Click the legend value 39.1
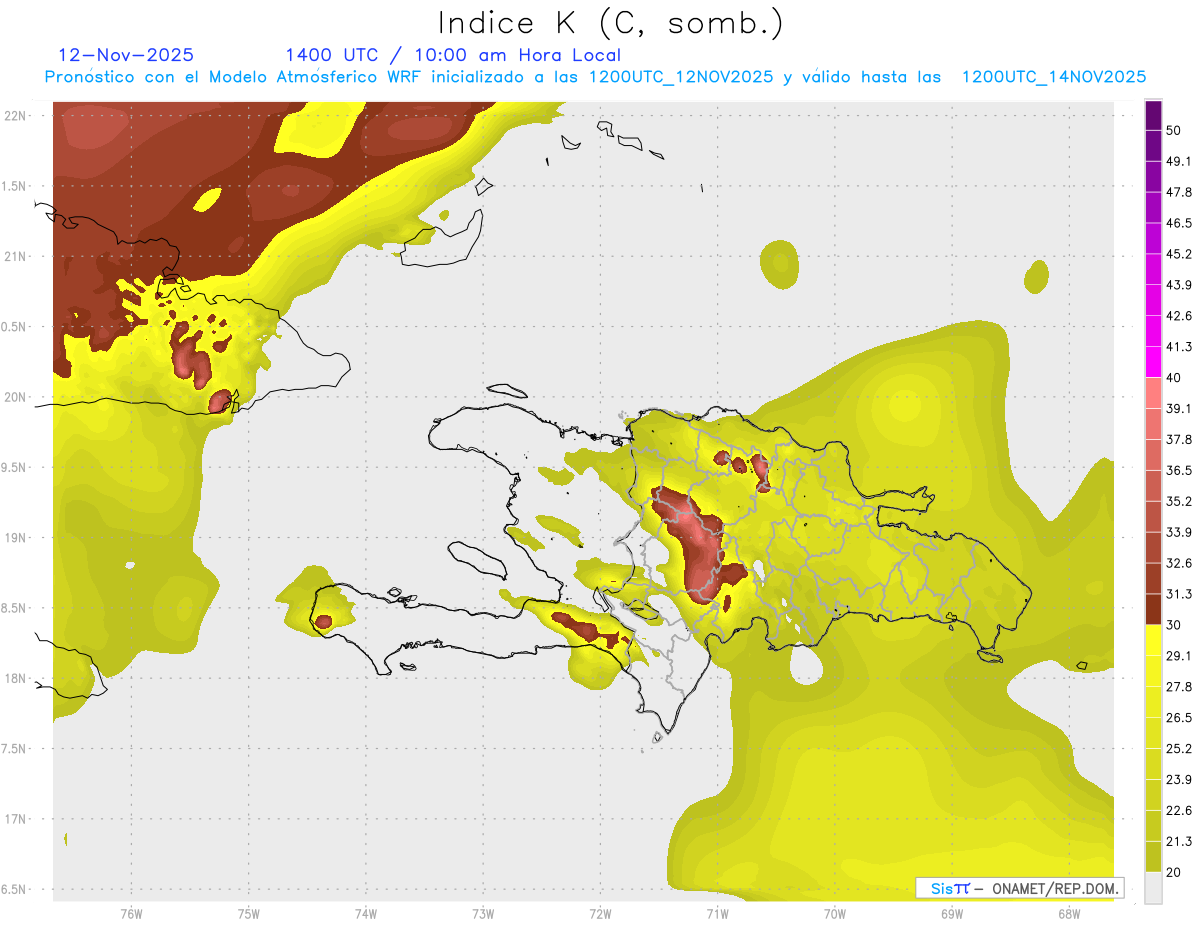This screenshot has height=927, width=1200. click(1179, 409)
